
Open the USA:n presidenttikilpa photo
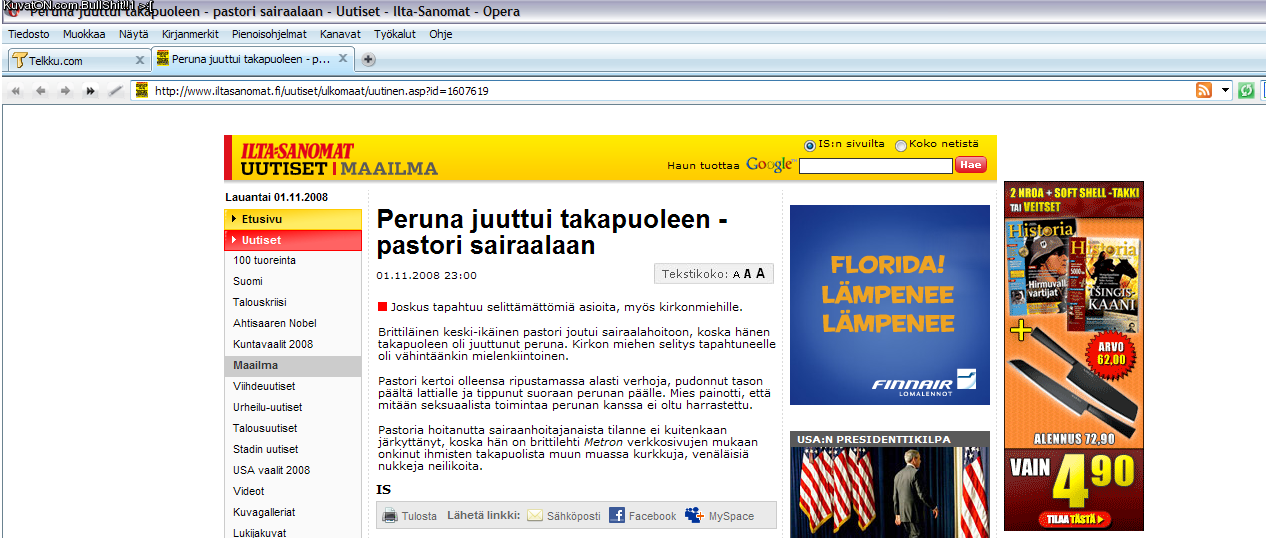point(890,492)
